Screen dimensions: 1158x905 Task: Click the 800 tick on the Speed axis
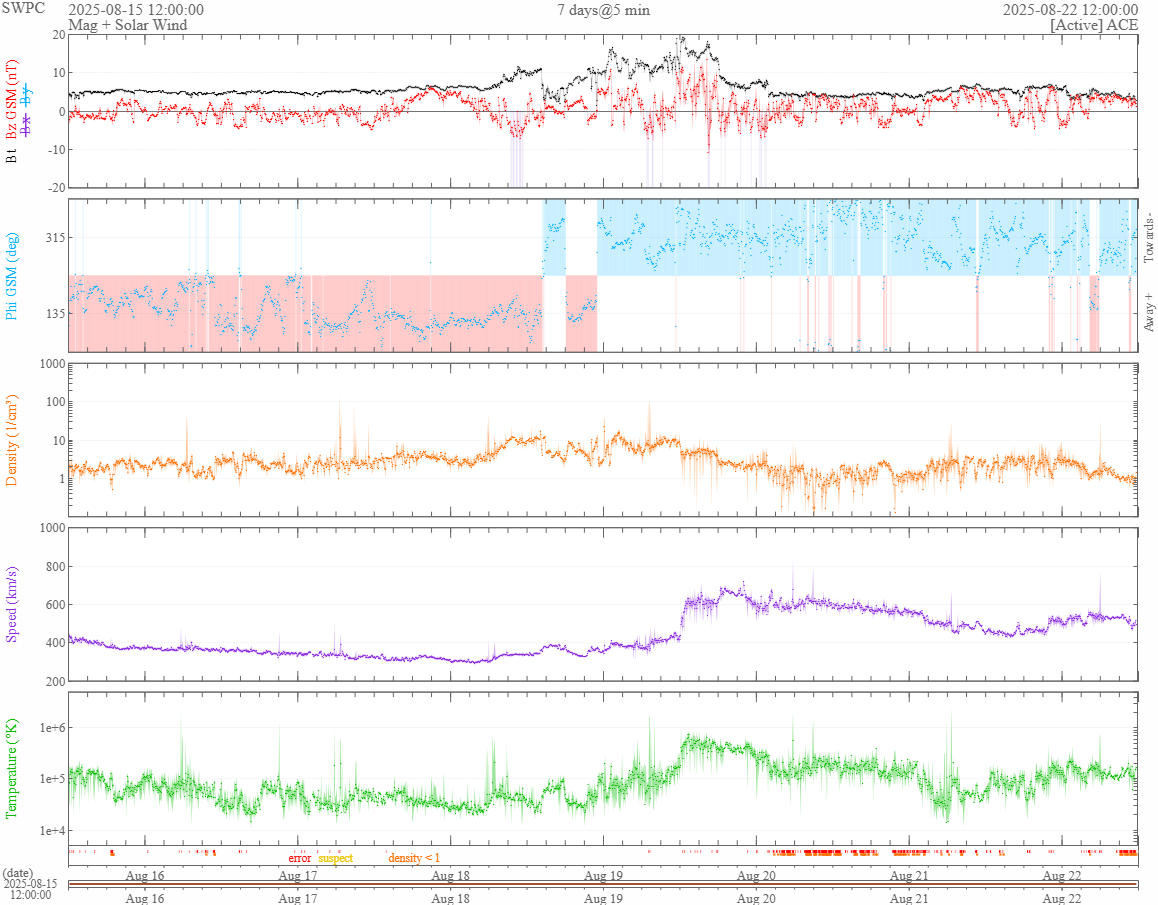tap(55, 567)
